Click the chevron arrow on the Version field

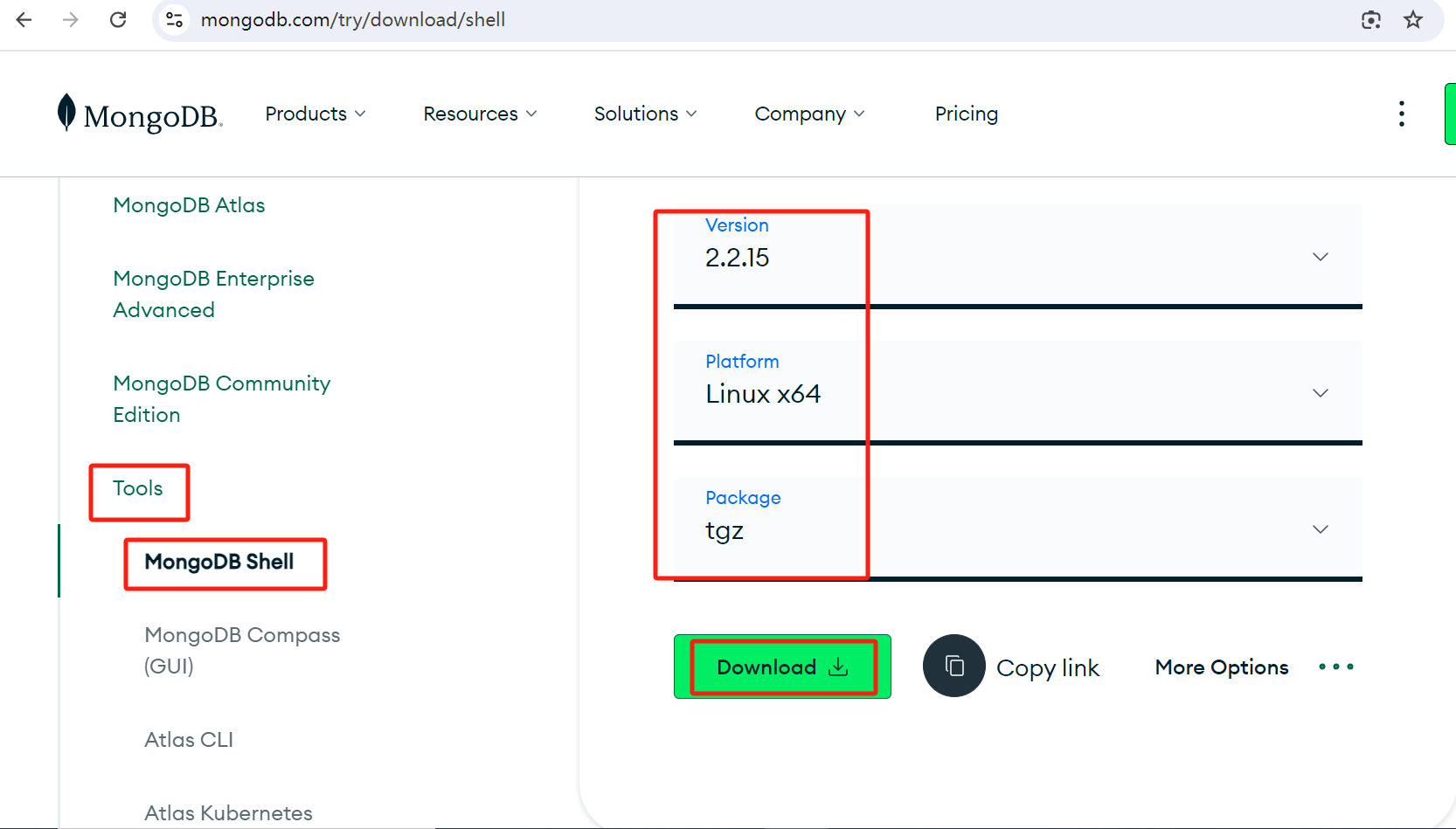coord(1321,257)
